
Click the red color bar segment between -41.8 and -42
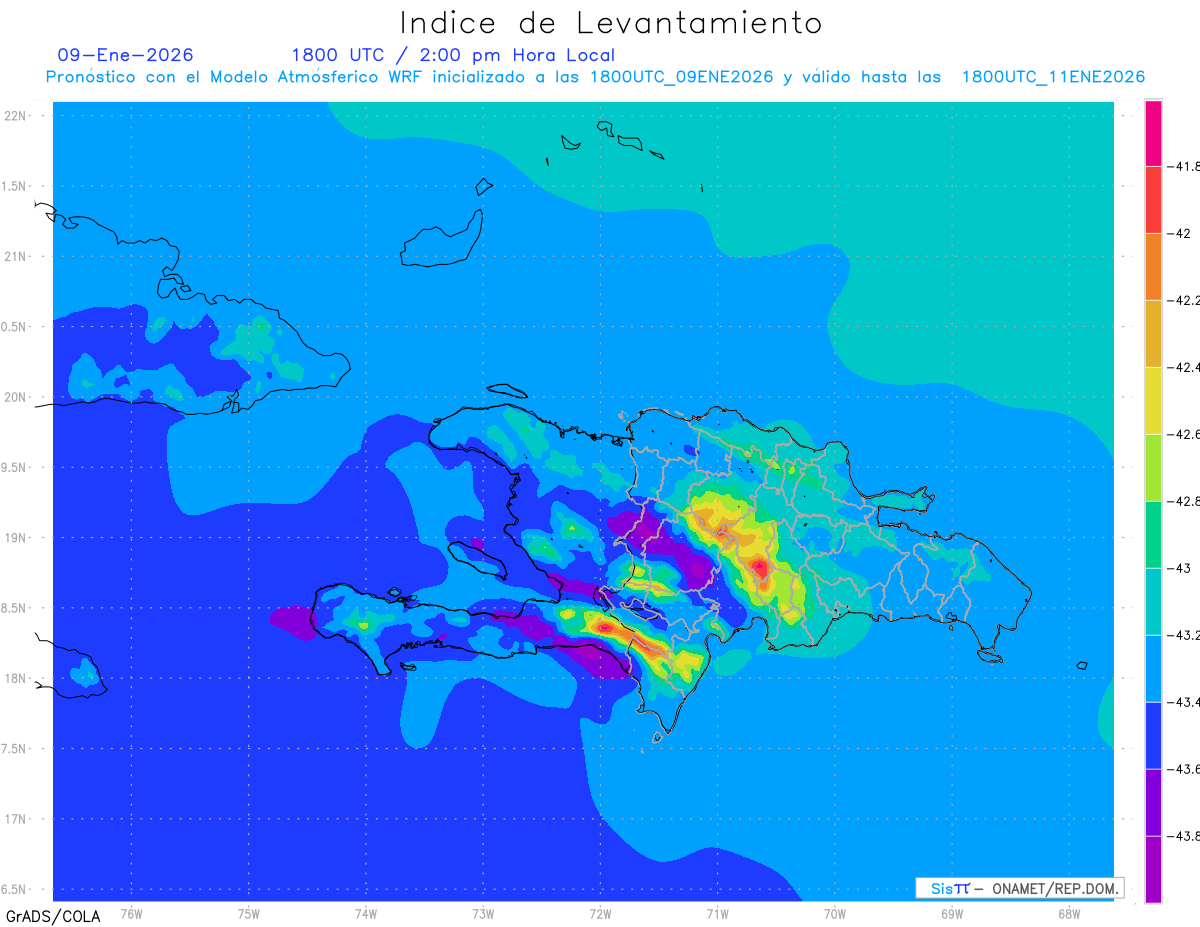tap(1153, 200)
